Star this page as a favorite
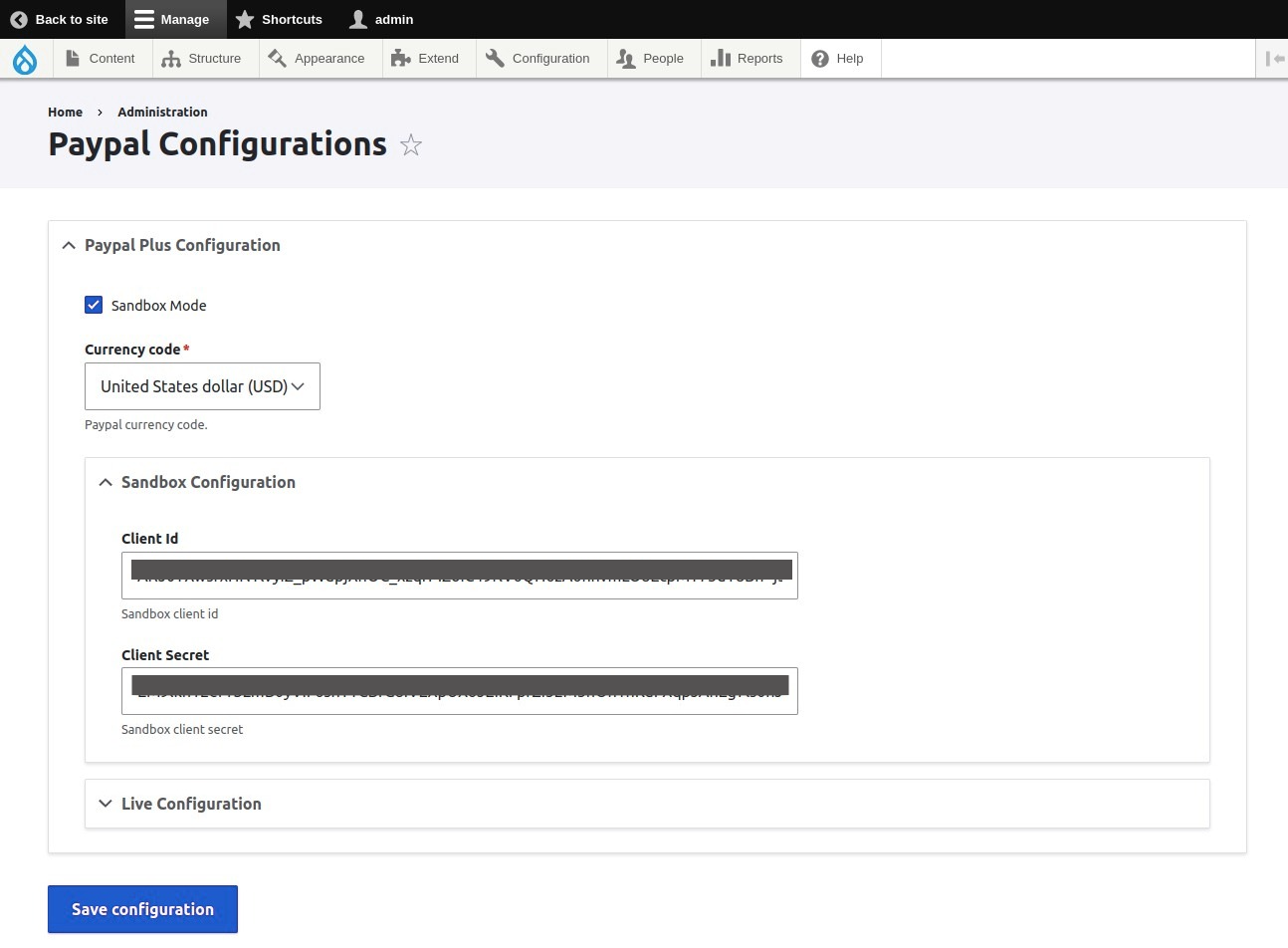 click(x=411, y=144)
